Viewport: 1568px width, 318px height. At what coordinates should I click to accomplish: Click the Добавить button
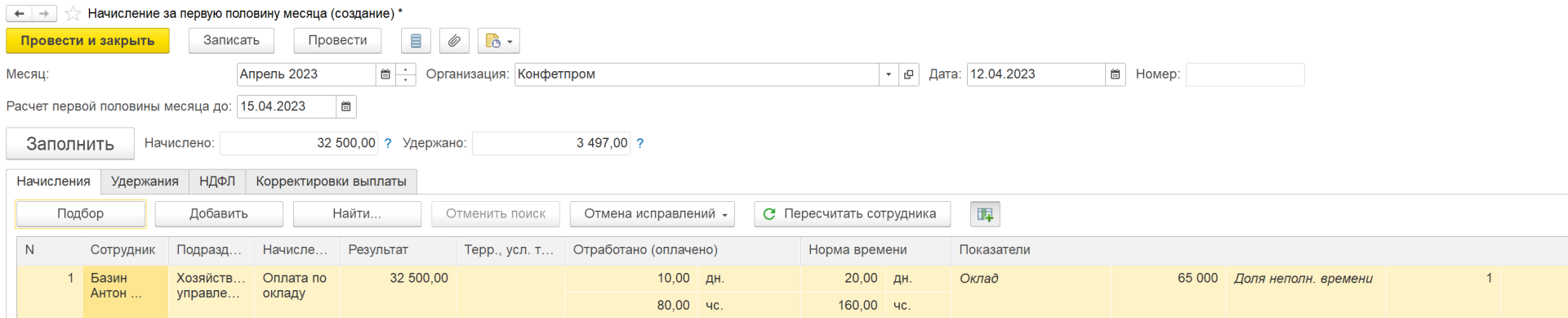219,214
